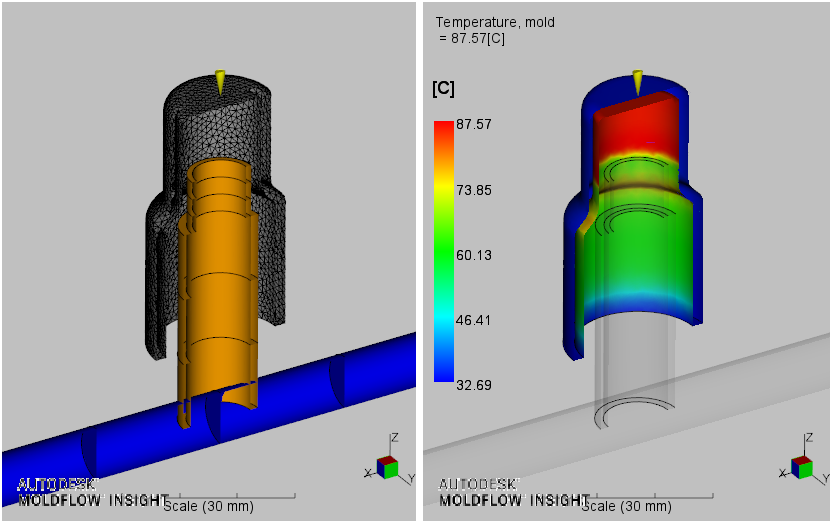
Task: Click the 32.69 minimum legend value
Action: (x=474, y=385)
